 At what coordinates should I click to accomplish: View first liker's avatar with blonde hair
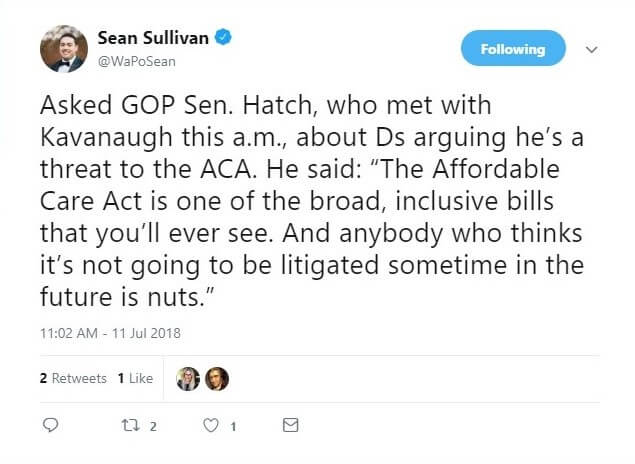click(x=188, y=379)
